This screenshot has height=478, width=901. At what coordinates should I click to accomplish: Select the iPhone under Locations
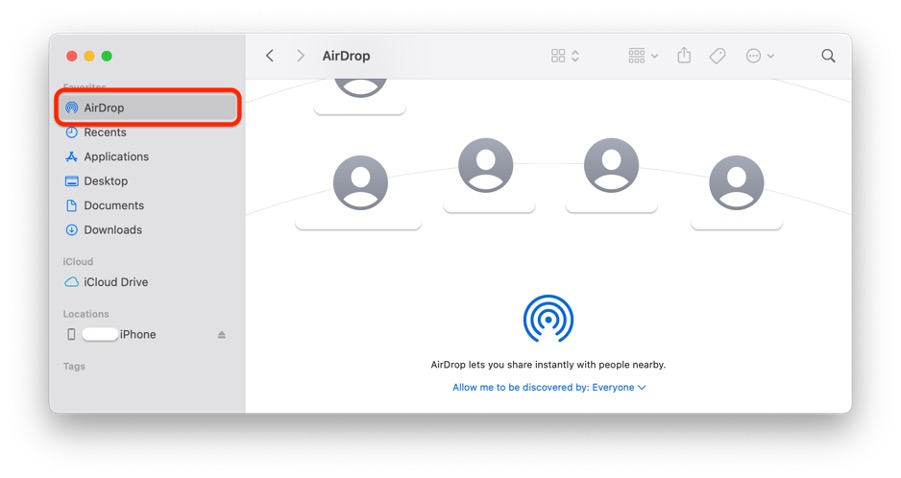(x=118, y=335)
